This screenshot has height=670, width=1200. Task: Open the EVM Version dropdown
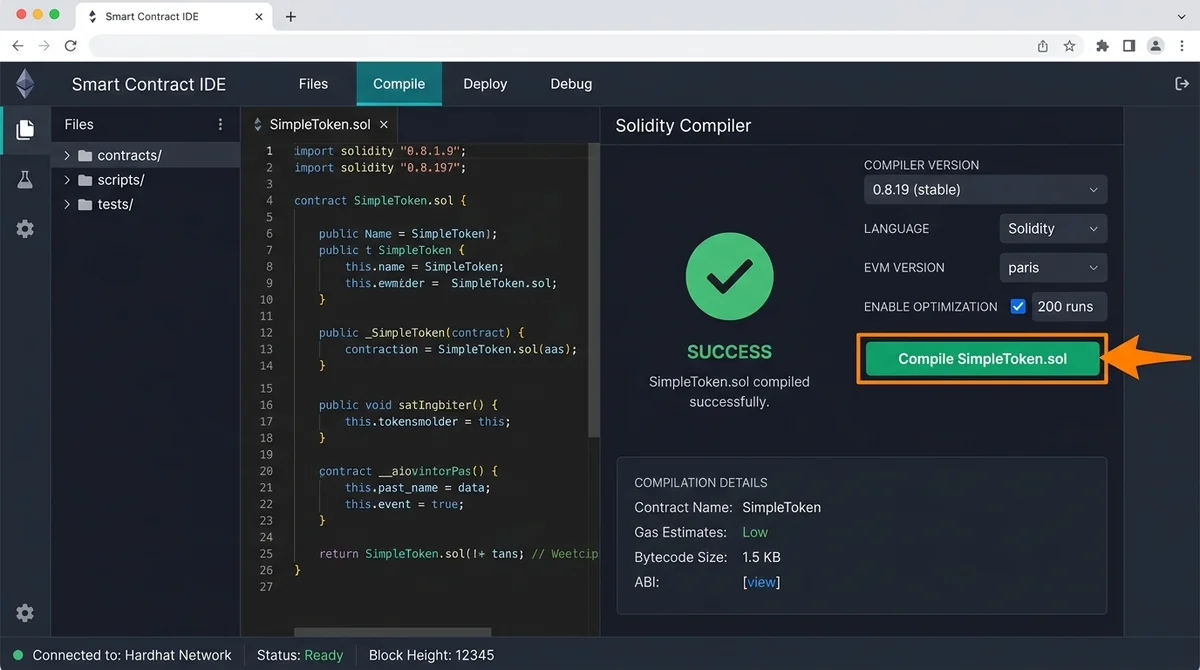coord(1053,268)
